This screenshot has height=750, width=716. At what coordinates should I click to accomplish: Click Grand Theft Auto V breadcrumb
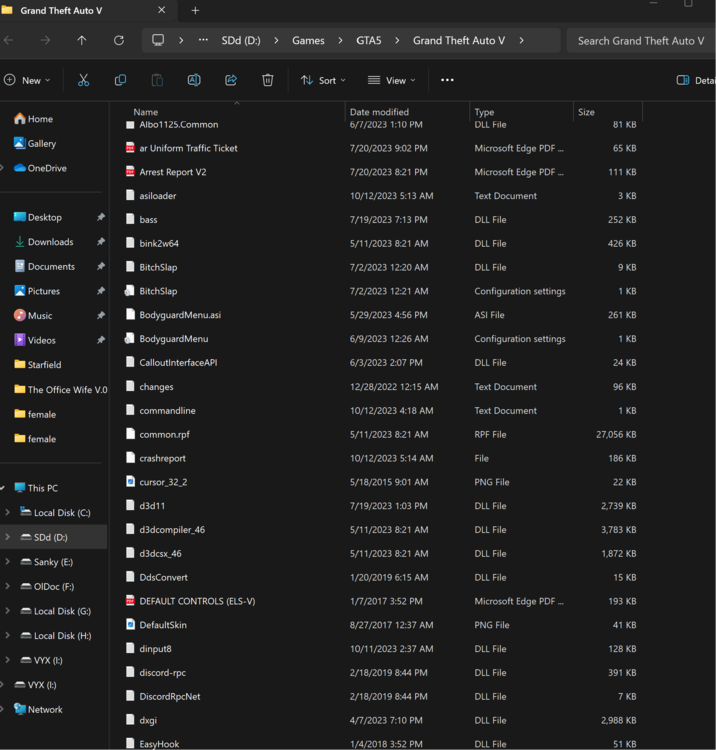(x=459, y=41)
